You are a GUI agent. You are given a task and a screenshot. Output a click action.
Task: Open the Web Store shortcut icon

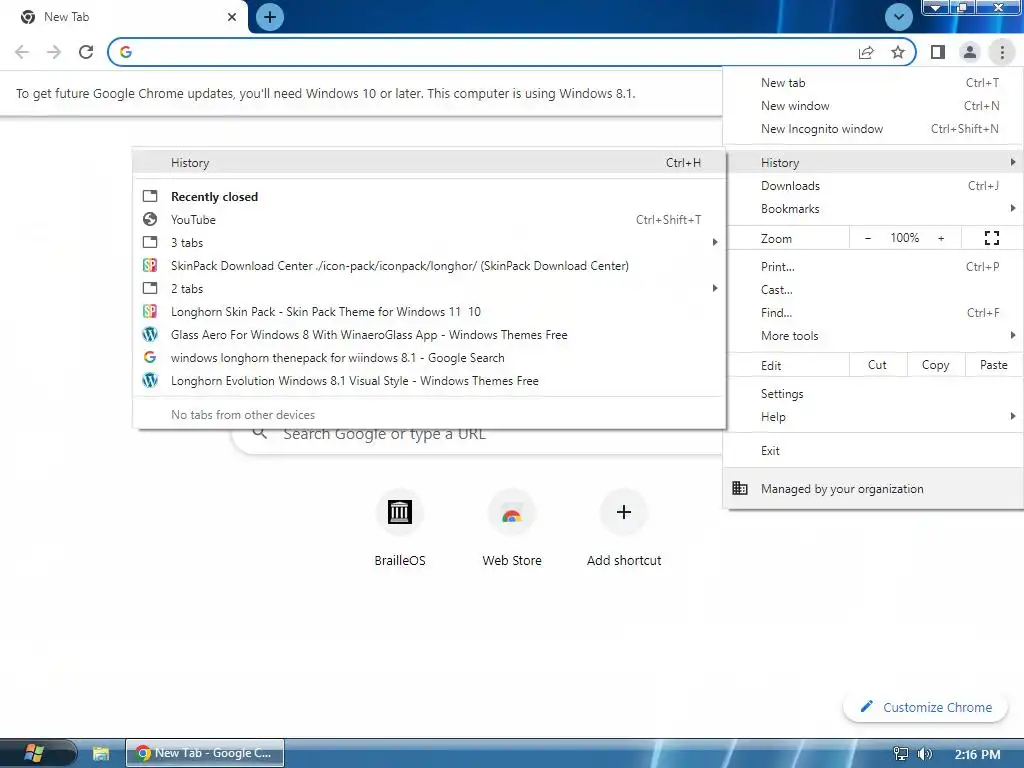point(512,512)
